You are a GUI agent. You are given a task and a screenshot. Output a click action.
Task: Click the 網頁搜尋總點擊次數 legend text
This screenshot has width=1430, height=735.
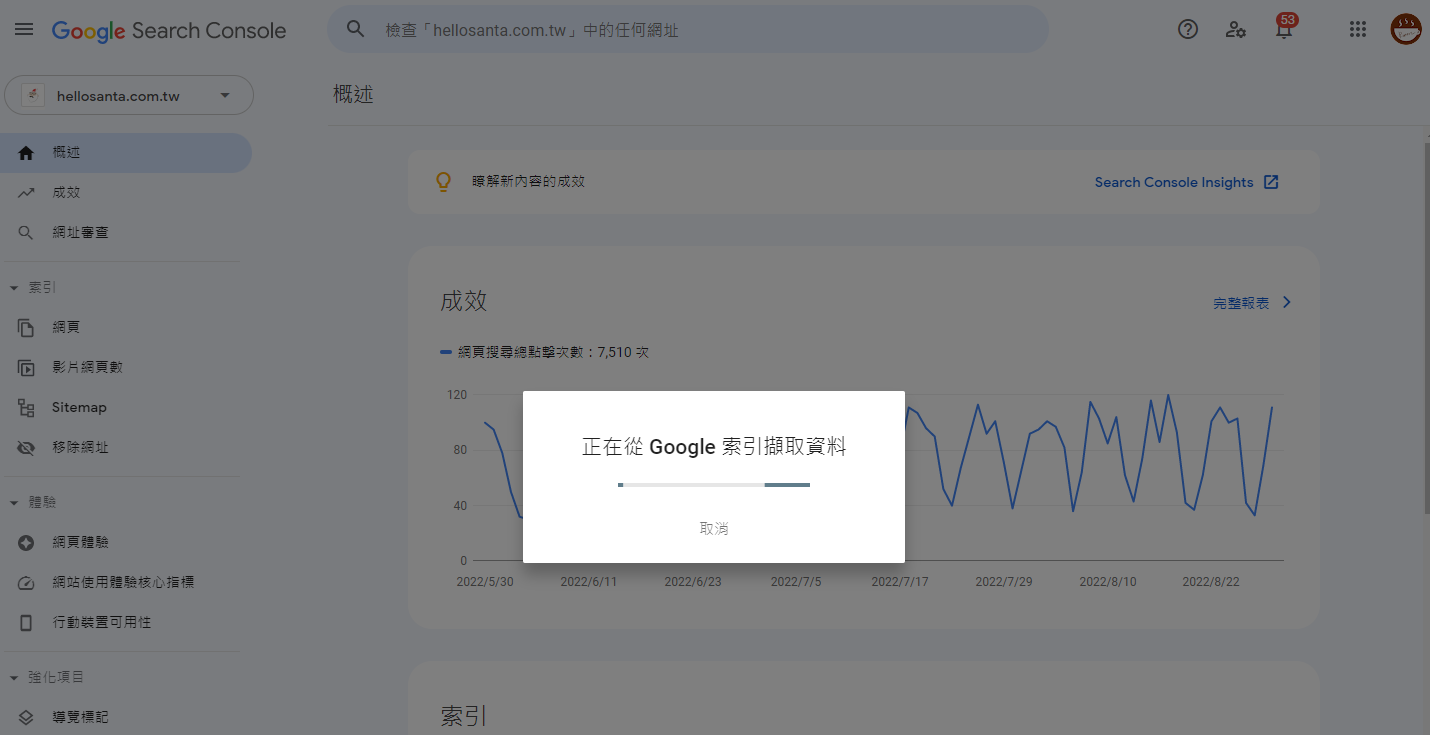[553, 352]
